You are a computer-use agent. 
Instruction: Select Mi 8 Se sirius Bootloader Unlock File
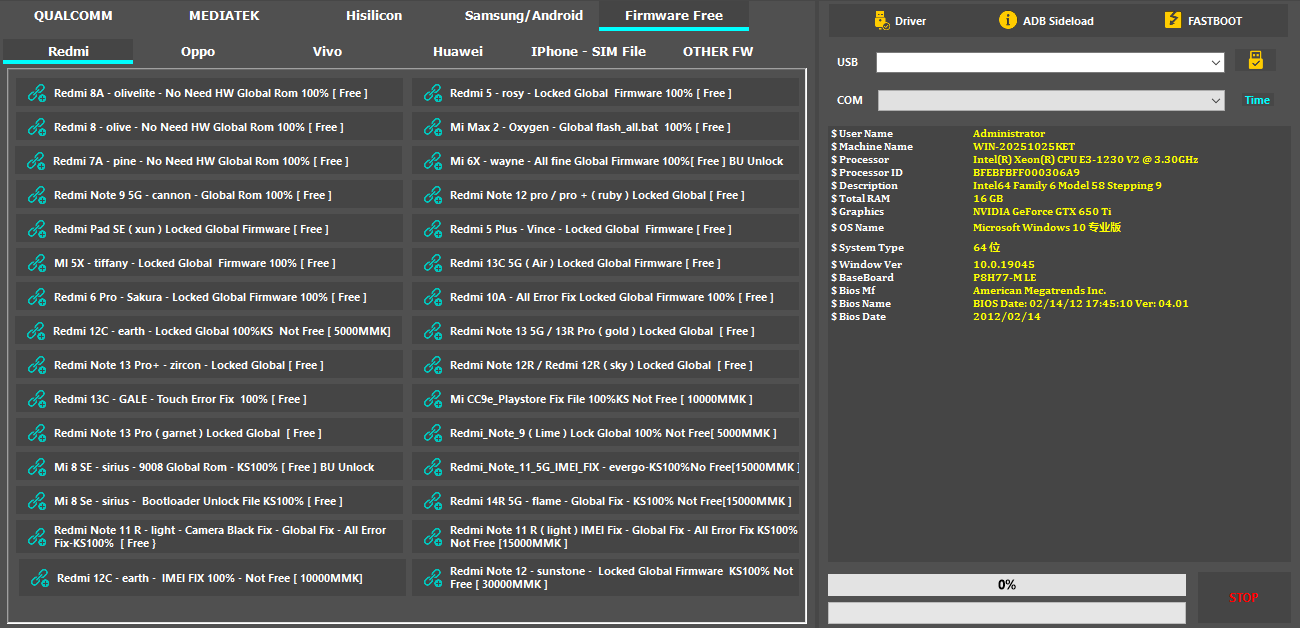pos(209,501)
